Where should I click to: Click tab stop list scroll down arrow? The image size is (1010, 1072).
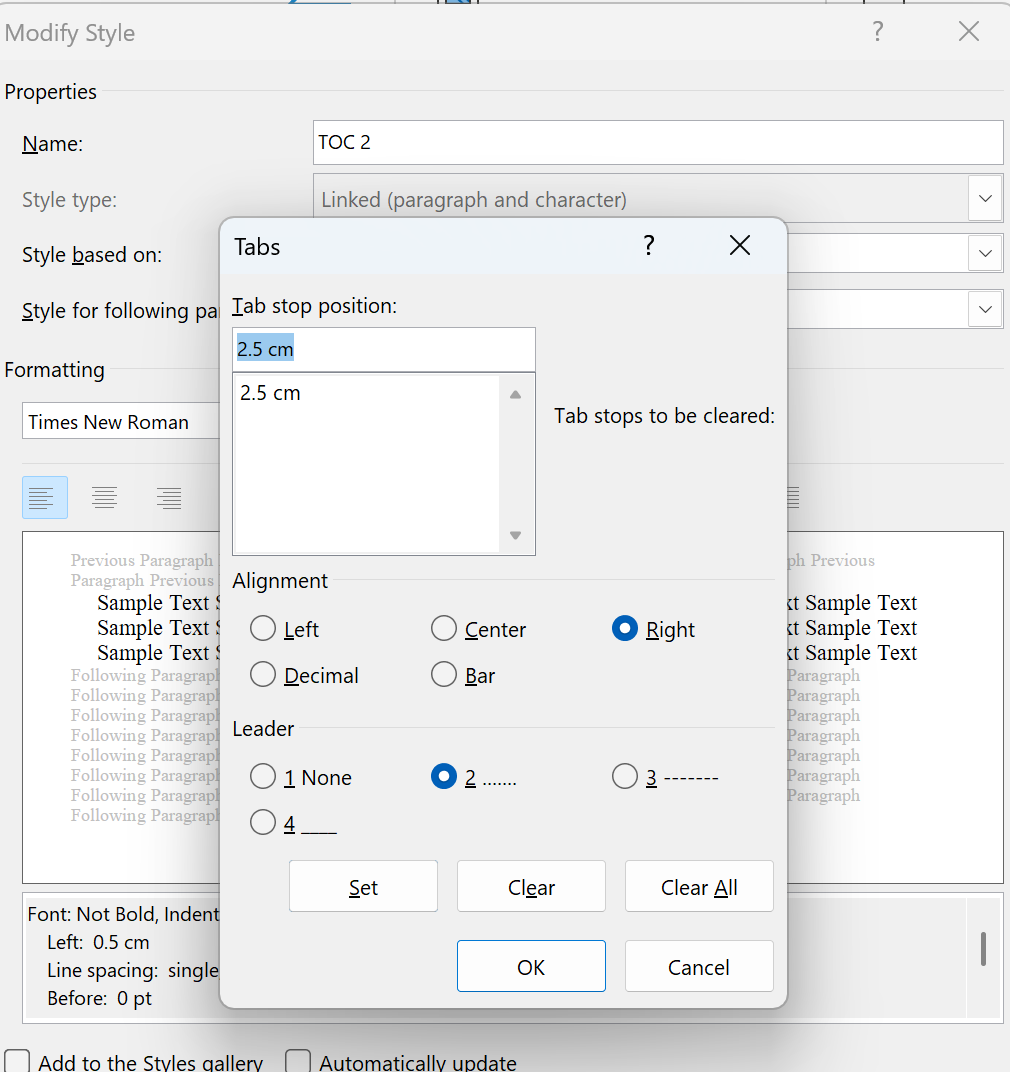[516, 535]
